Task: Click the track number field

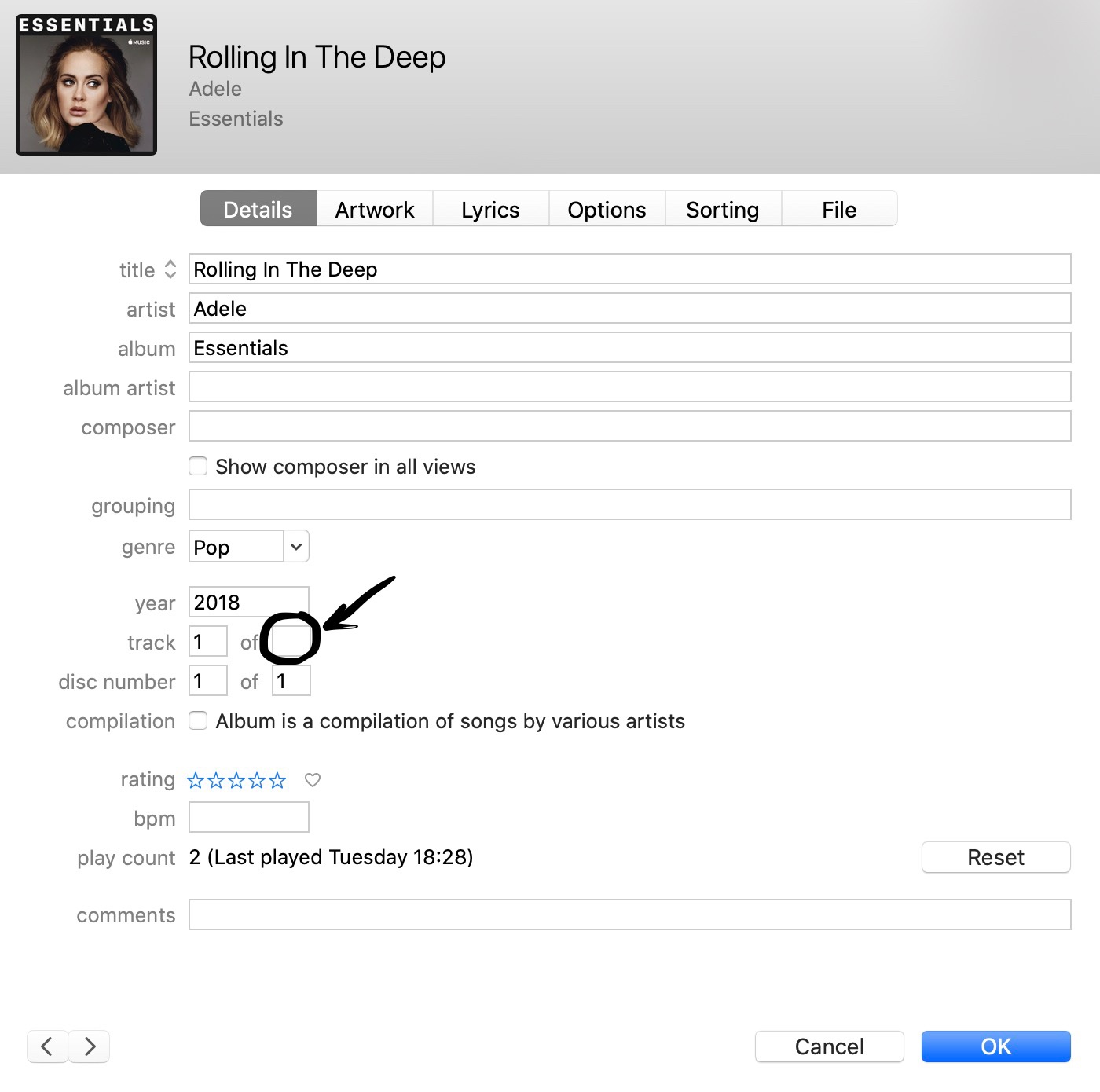Action: (208, 641)
